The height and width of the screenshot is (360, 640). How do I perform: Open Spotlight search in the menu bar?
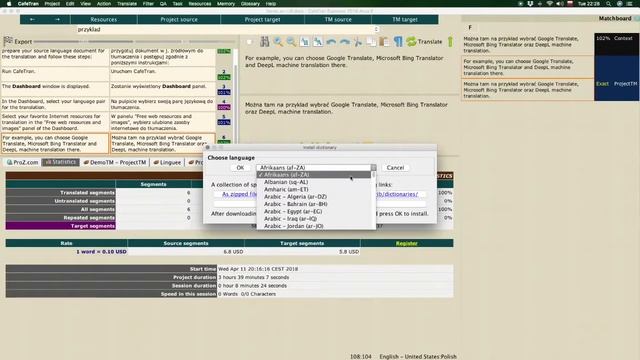point(609,4)
